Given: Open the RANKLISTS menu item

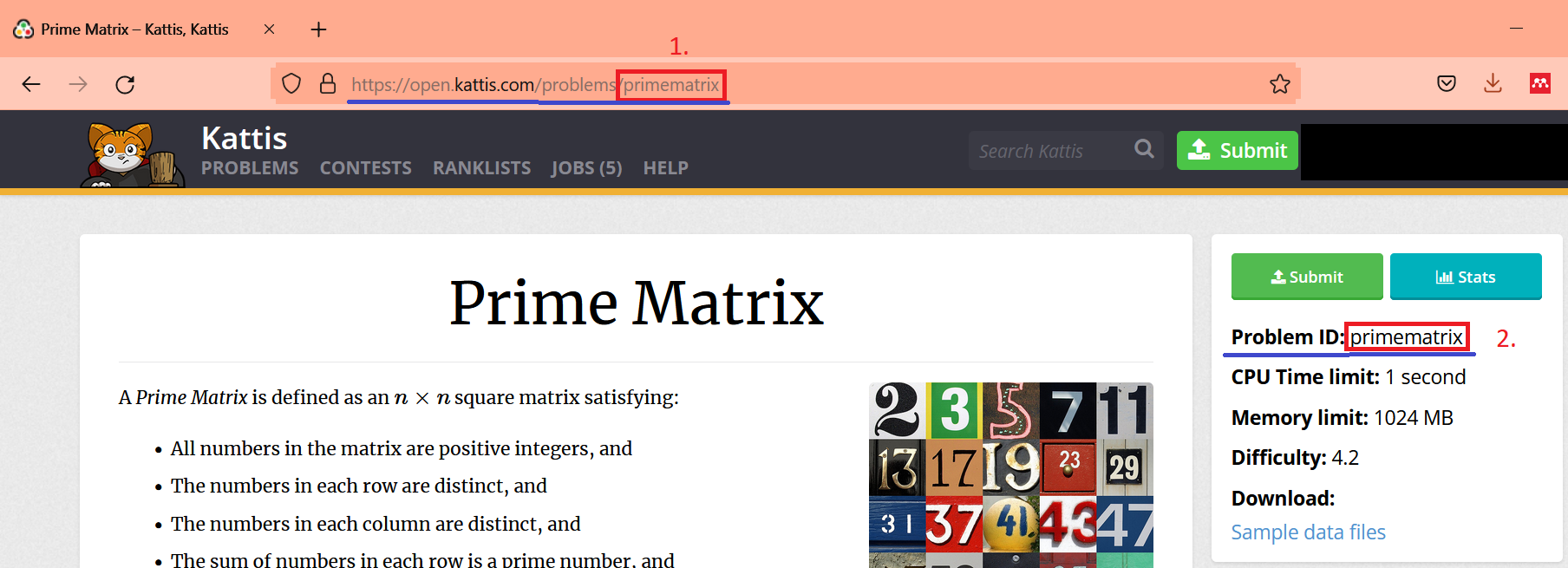Looking at the screenshot, I should 482,168.
